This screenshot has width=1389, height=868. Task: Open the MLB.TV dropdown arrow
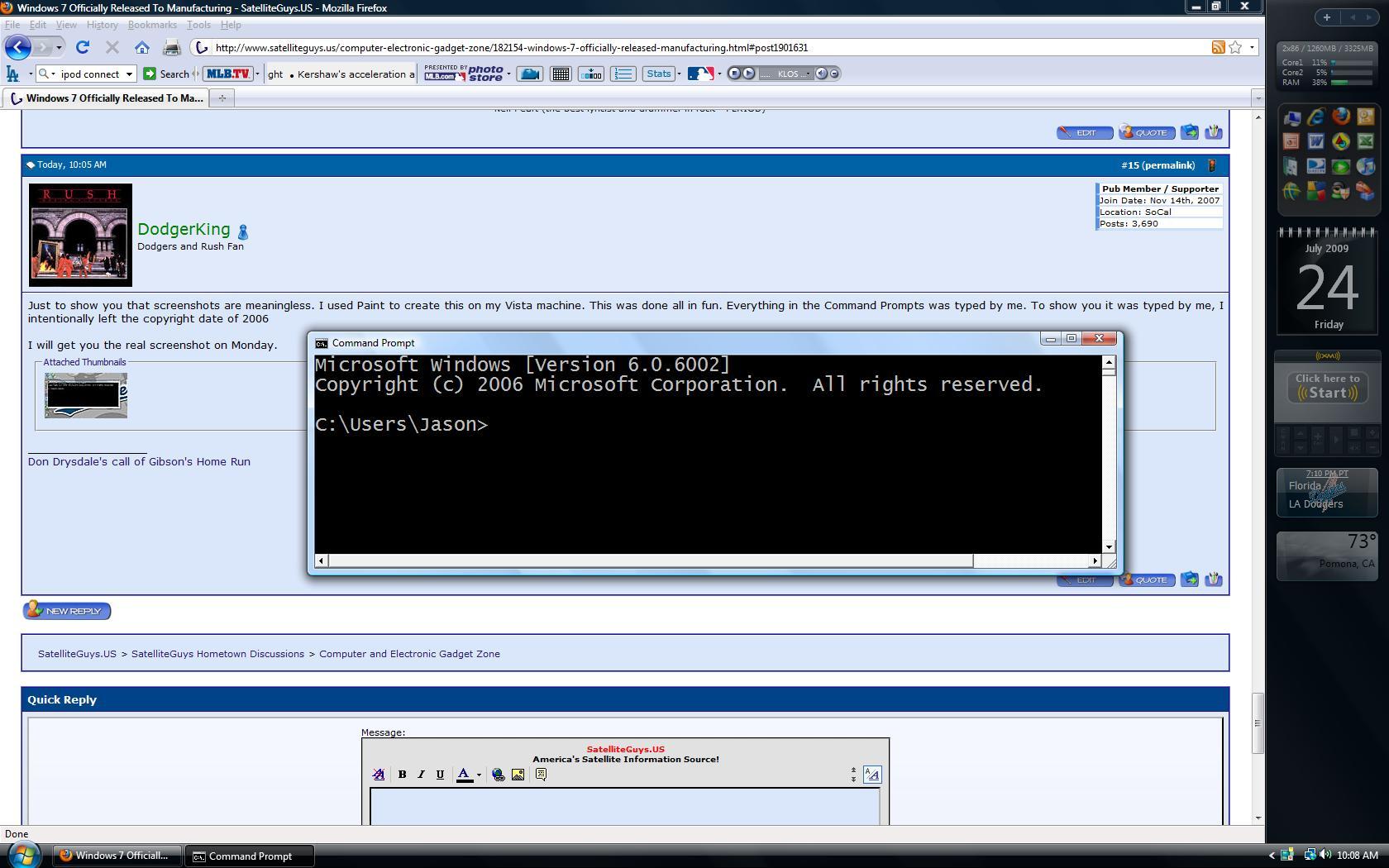click(257, 74)
